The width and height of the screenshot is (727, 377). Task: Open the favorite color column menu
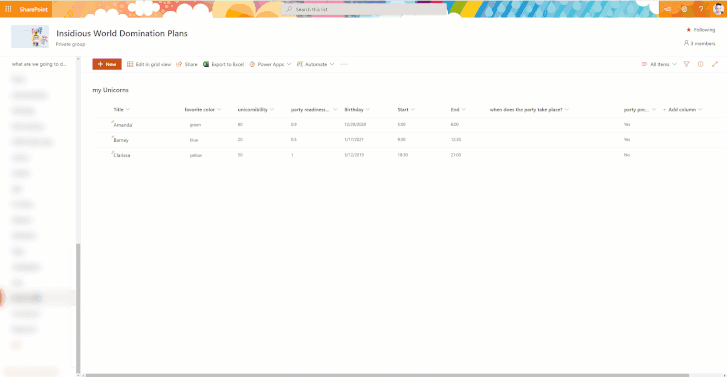[x=203, y=109]
